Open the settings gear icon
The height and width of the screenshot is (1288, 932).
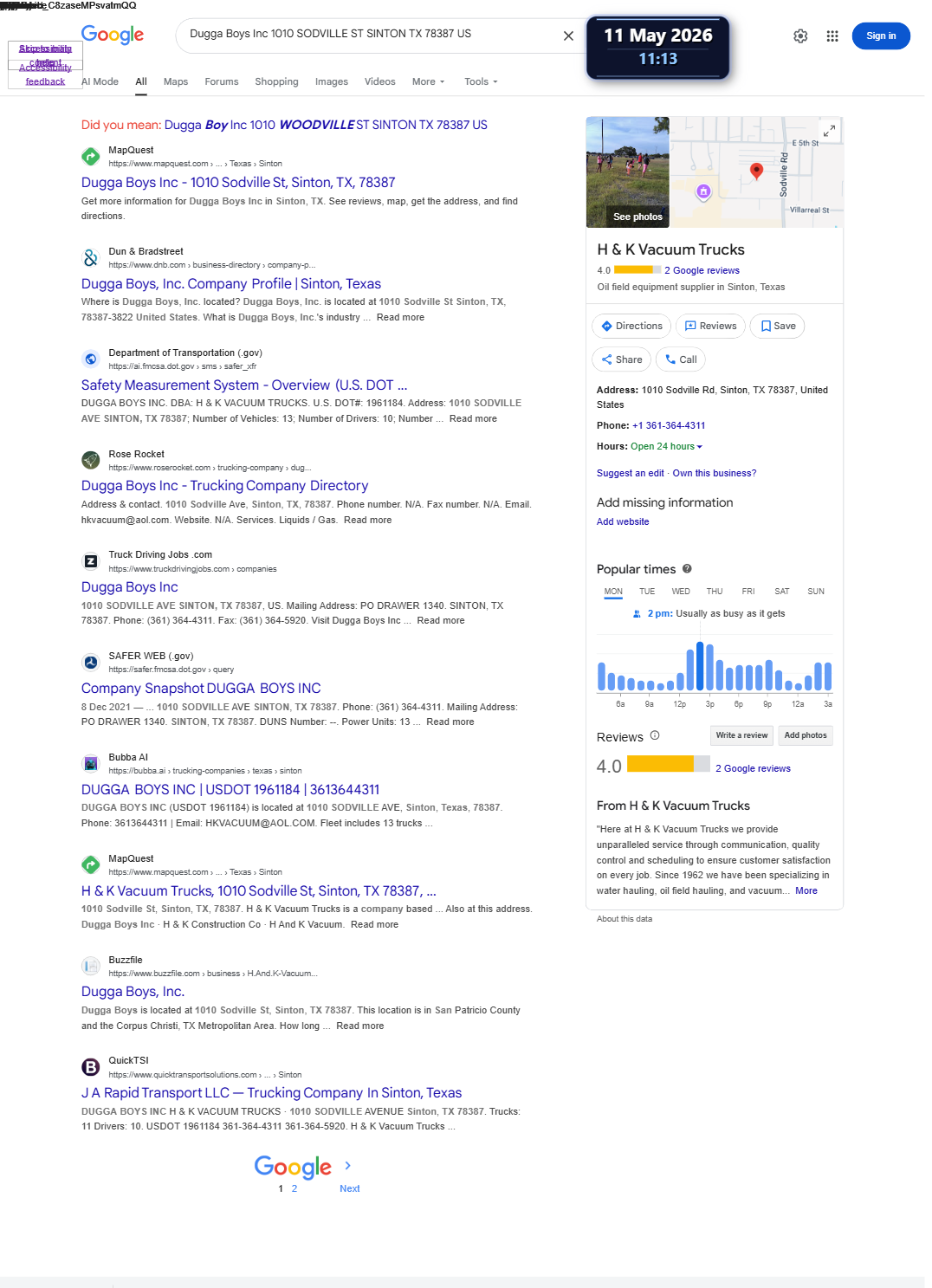click(800, 36)
